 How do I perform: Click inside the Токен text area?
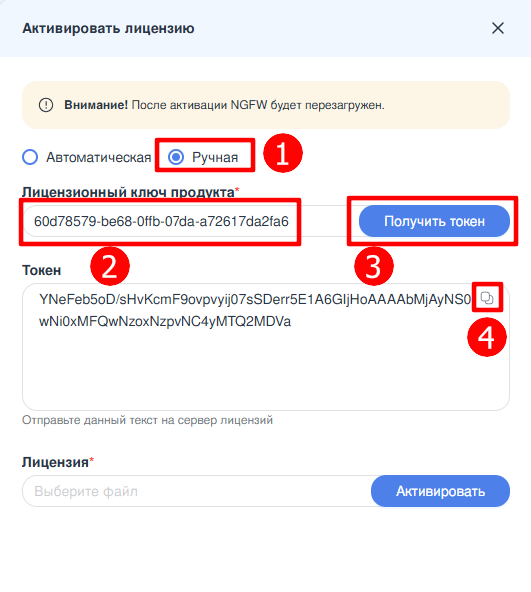coord(266,347)
